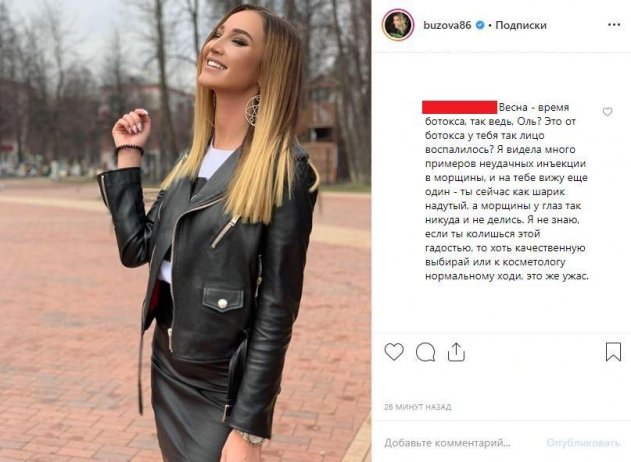Click the red redacted commenter name
Screen dimensions: 631x462
point(460,107)
